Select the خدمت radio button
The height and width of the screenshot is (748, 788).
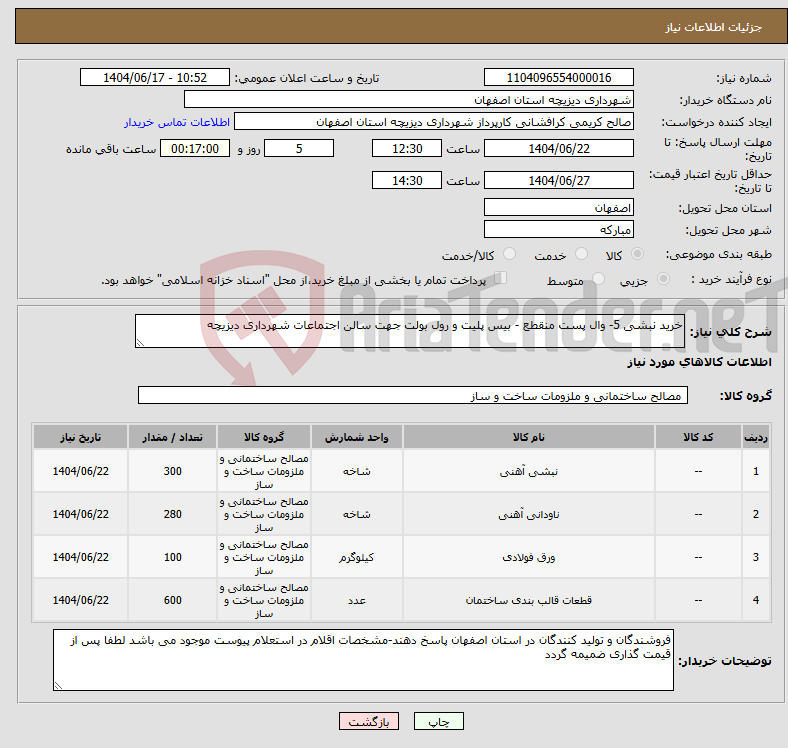581,254
